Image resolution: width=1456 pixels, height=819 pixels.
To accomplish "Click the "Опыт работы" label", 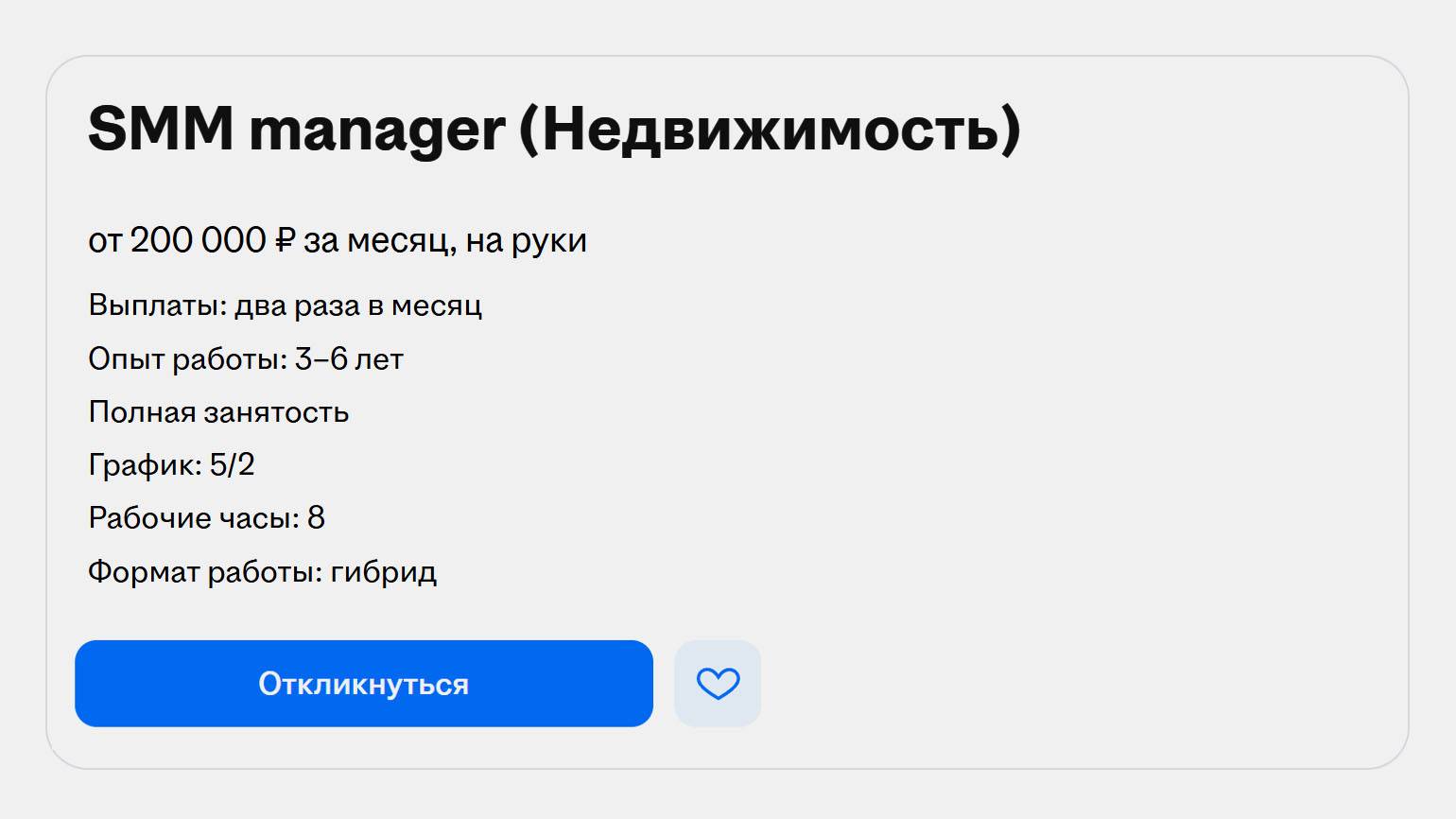I will (x=187, y=359).
